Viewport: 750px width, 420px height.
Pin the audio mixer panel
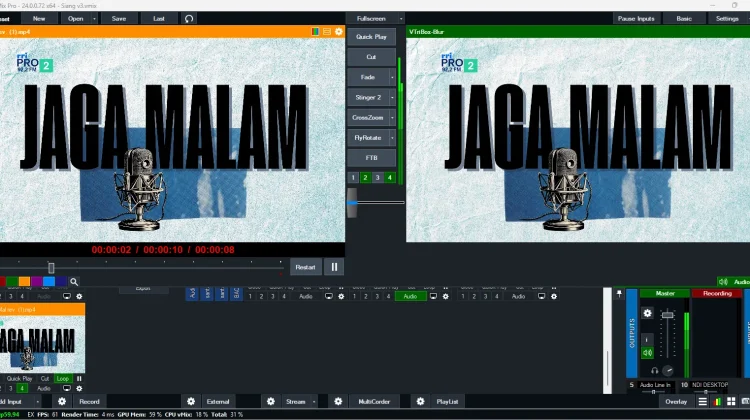point(619,294)
